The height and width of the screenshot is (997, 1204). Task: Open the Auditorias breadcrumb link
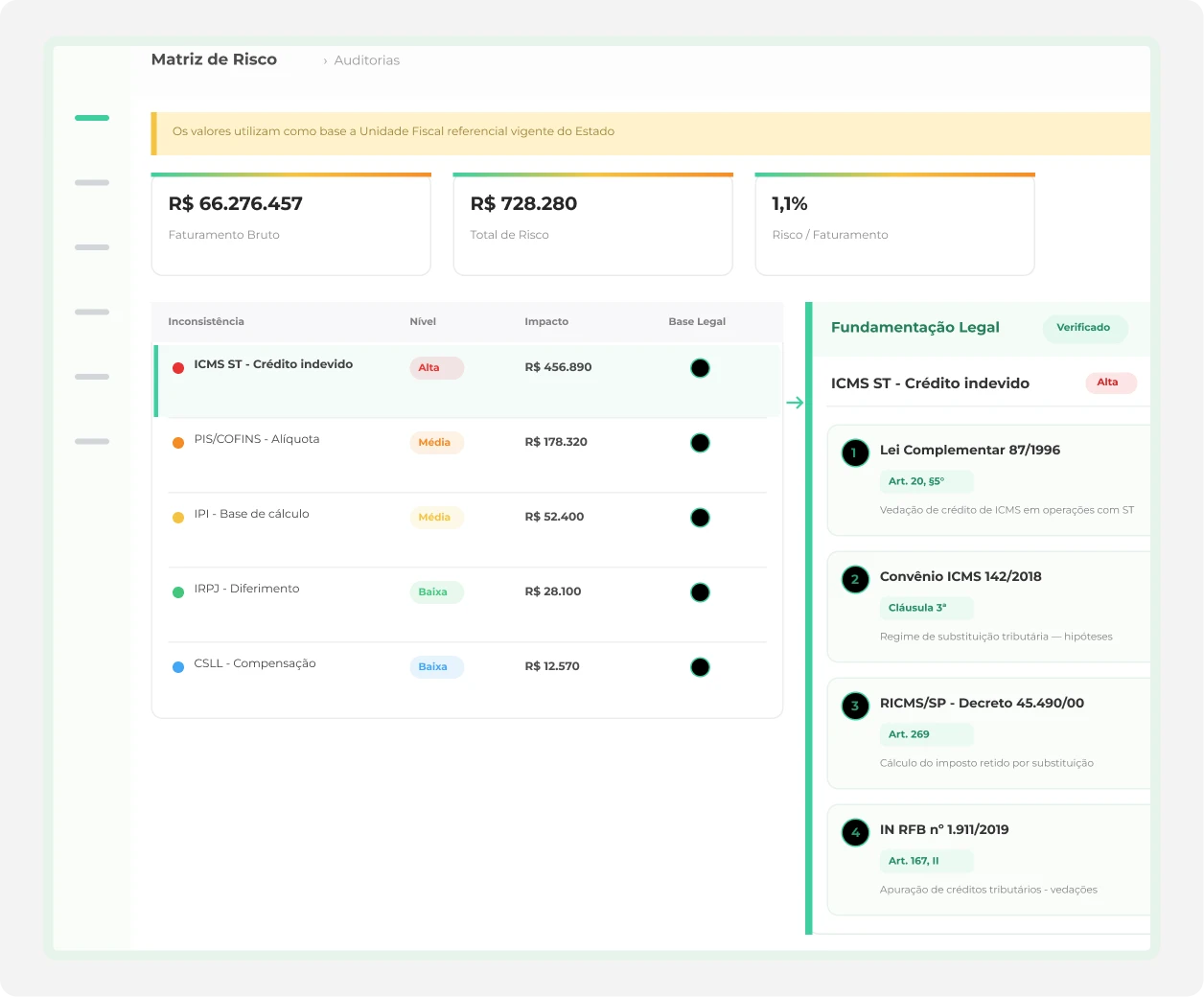coord(366,60)
